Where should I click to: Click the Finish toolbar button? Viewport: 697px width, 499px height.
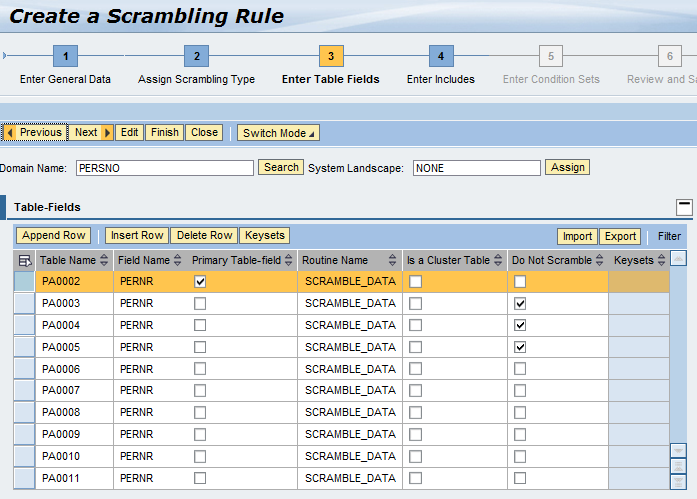click(x=165, y=133)
